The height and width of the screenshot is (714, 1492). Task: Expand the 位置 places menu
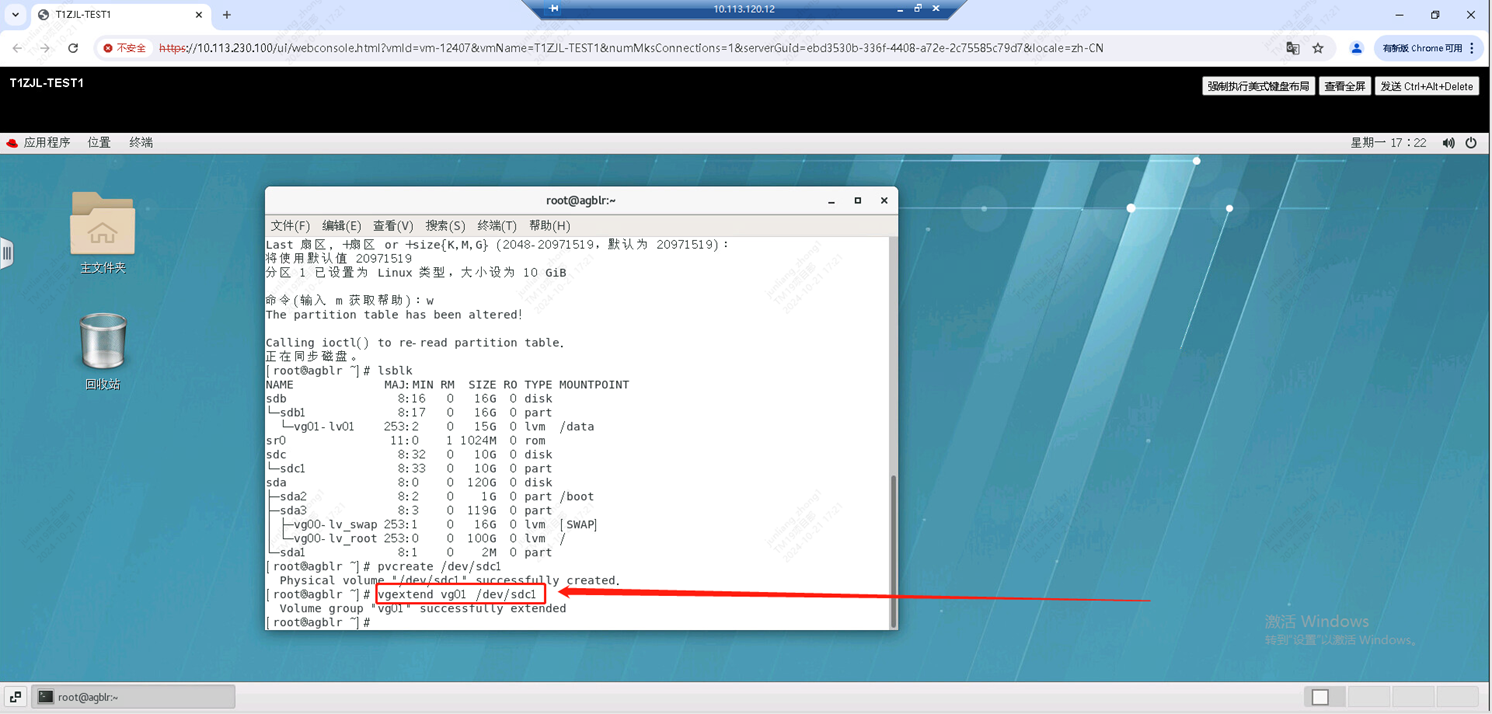(99, 143)
